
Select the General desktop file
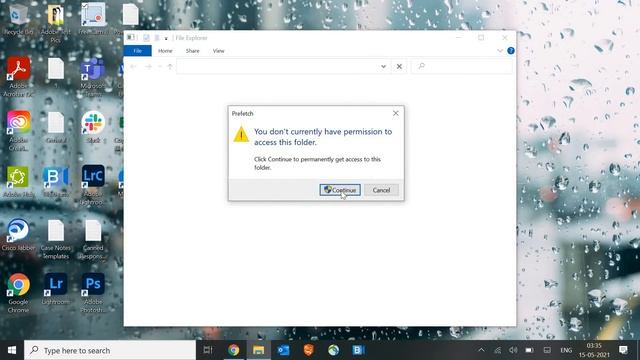point(56,127)
